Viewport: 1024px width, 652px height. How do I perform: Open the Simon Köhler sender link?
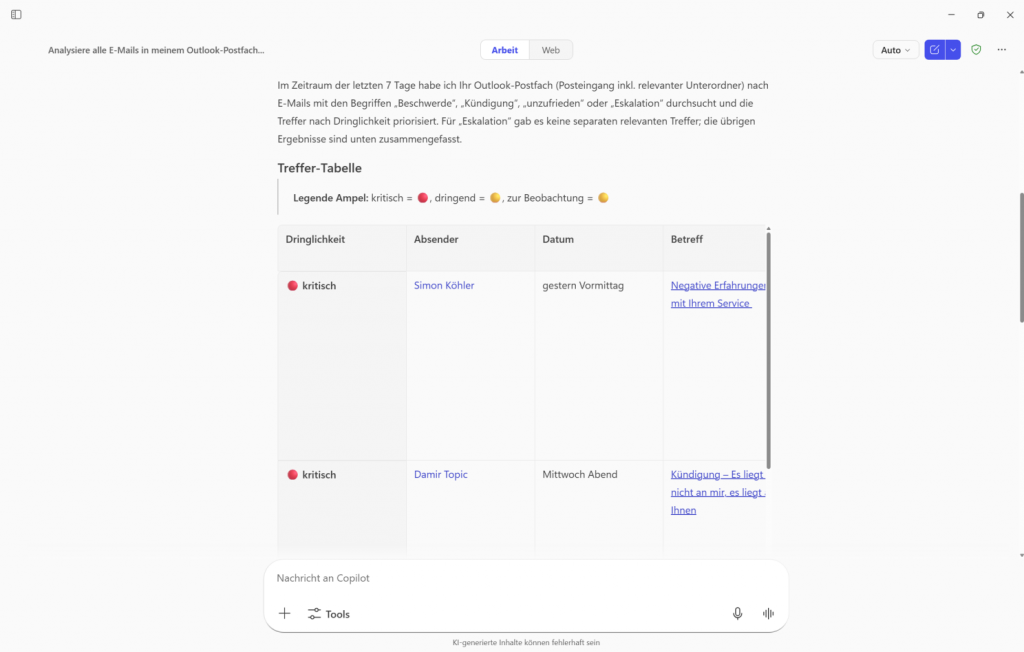tap(444, 286)
